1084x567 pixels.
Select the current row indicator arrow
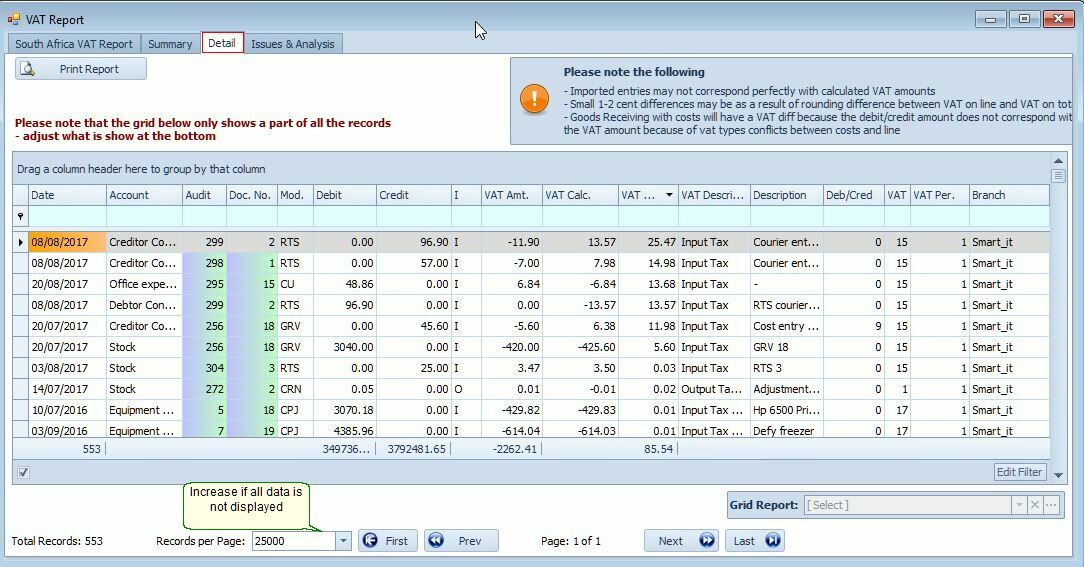pyautogui.click(x=20, y=242)
